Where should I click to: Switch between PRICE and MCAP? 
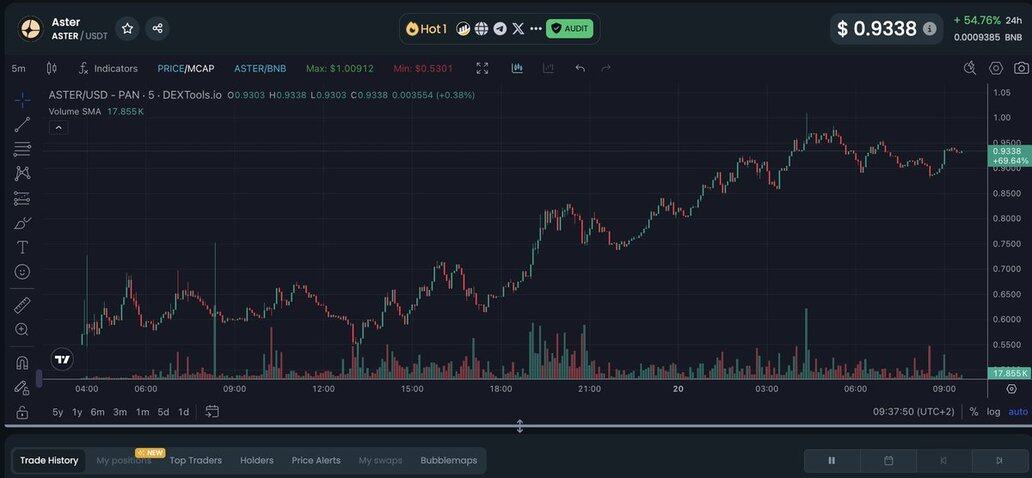(186, 68)
